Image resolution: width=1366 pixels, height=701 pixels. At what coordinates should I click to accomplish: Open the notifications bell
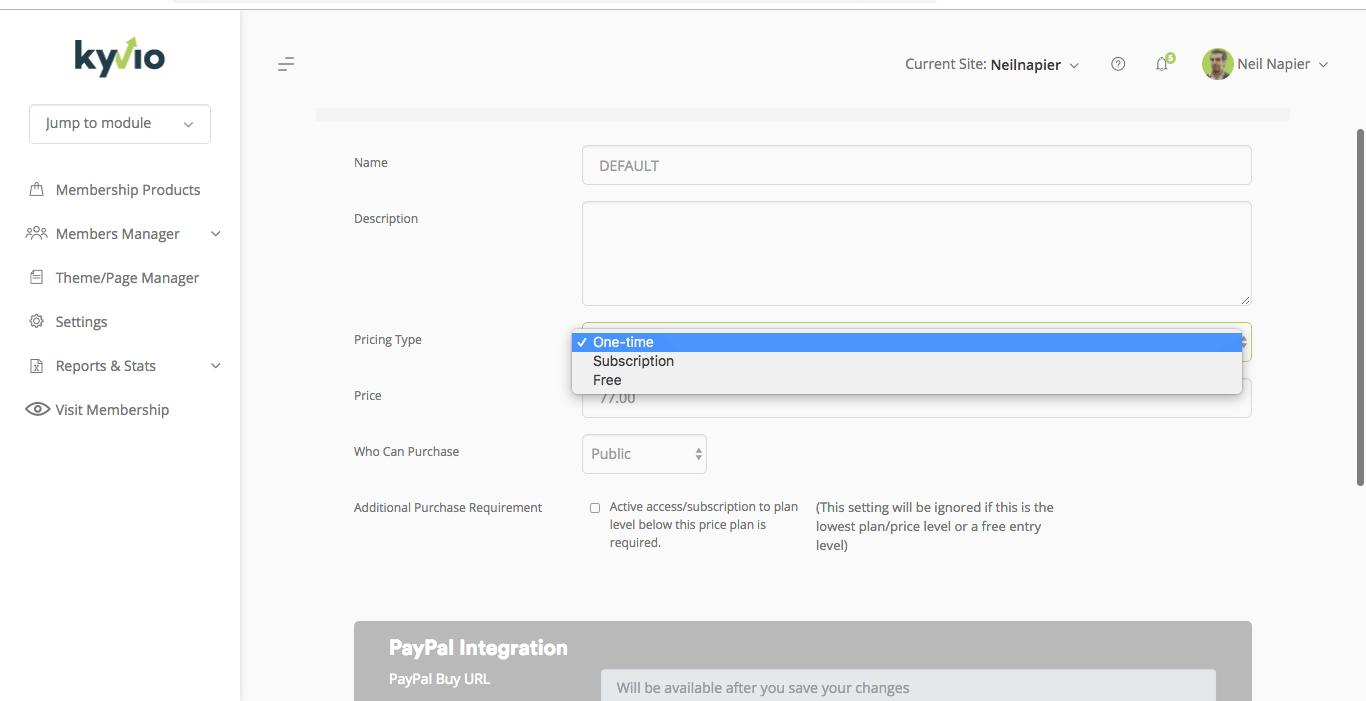(1162, 64)
